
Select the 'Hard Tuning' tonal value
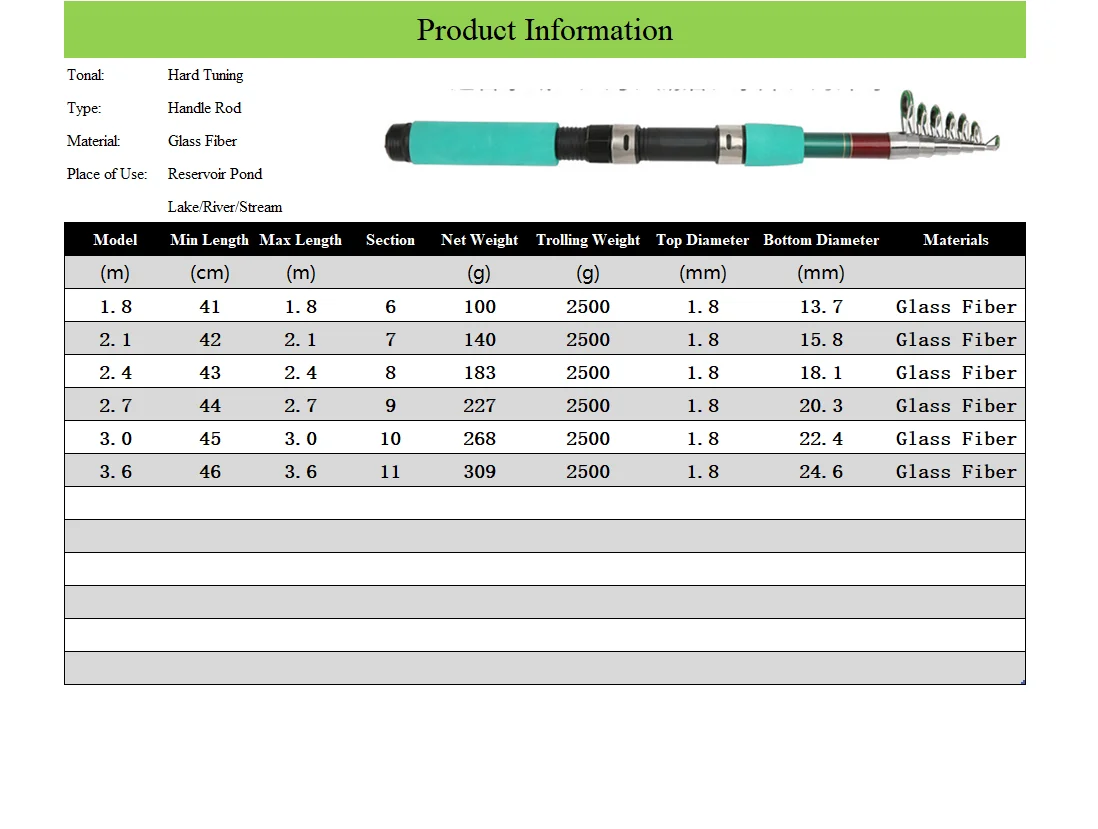[x=205, y=75]
